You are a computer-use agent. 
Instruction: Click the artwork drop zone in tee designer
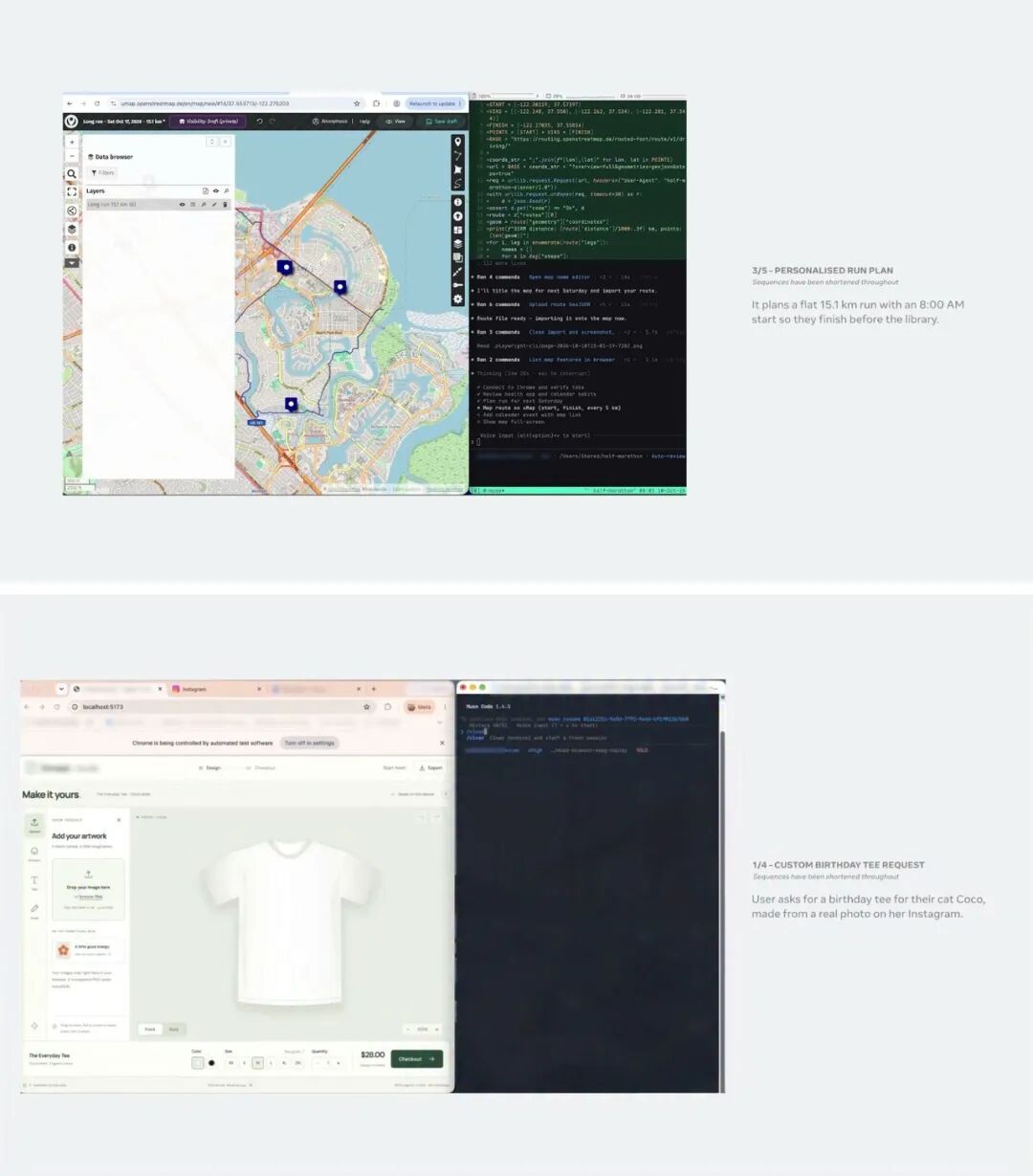(x=88, y=889)
